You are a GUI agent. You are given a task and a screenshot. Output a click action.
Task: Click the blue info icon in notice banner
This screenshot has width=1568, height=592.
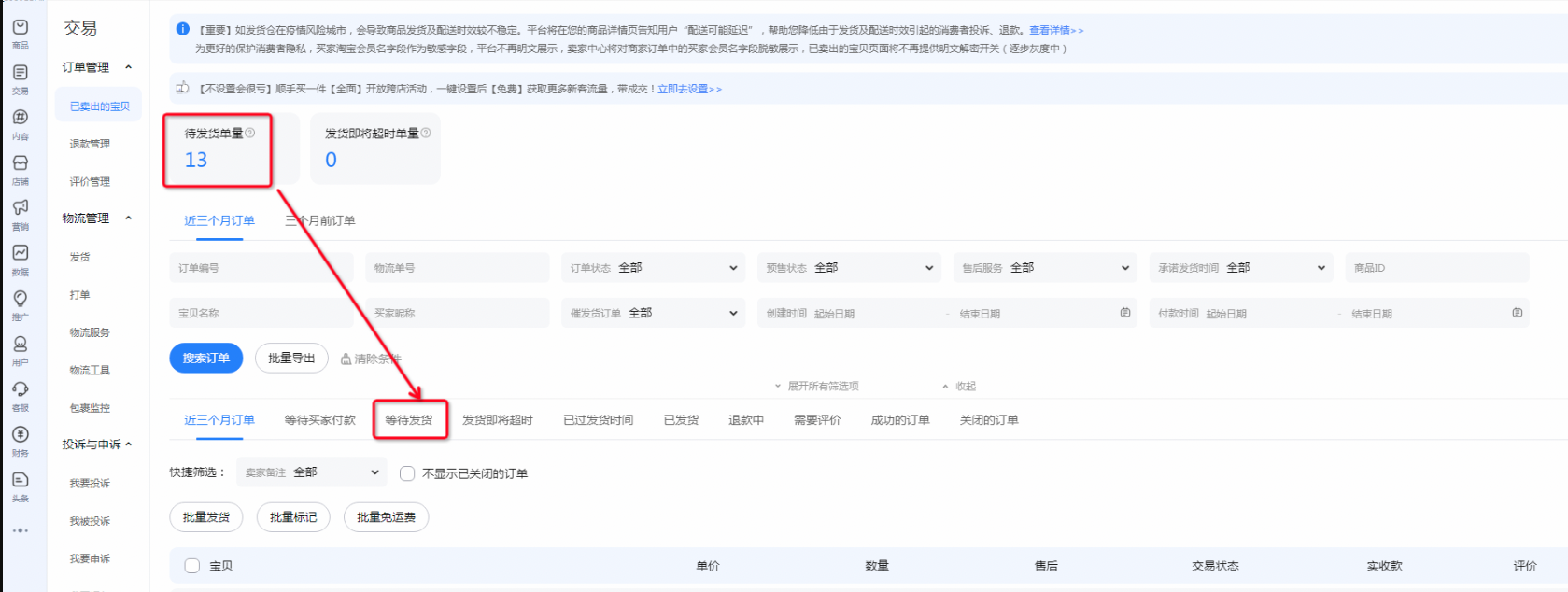[183, 29]
